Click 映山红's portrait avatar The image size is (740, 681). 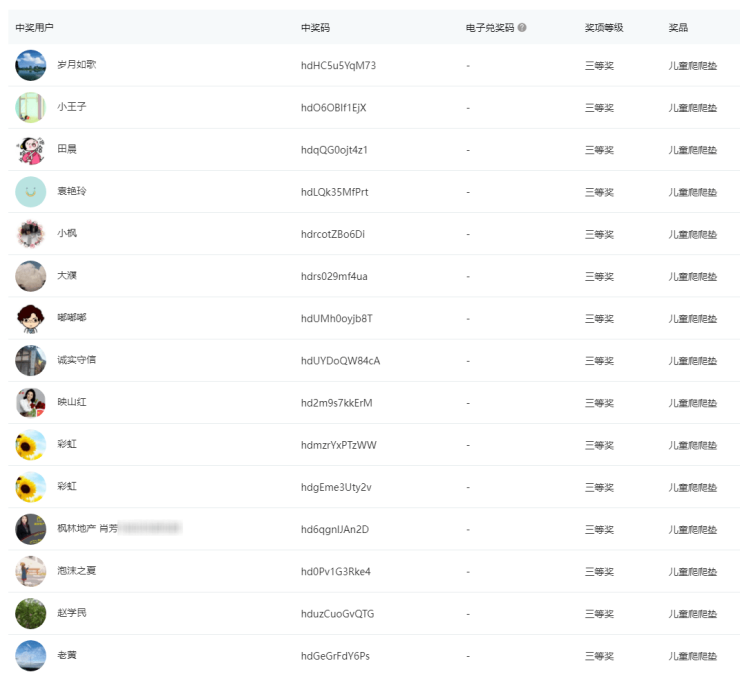pyautogui.click(x=31, y=403)
